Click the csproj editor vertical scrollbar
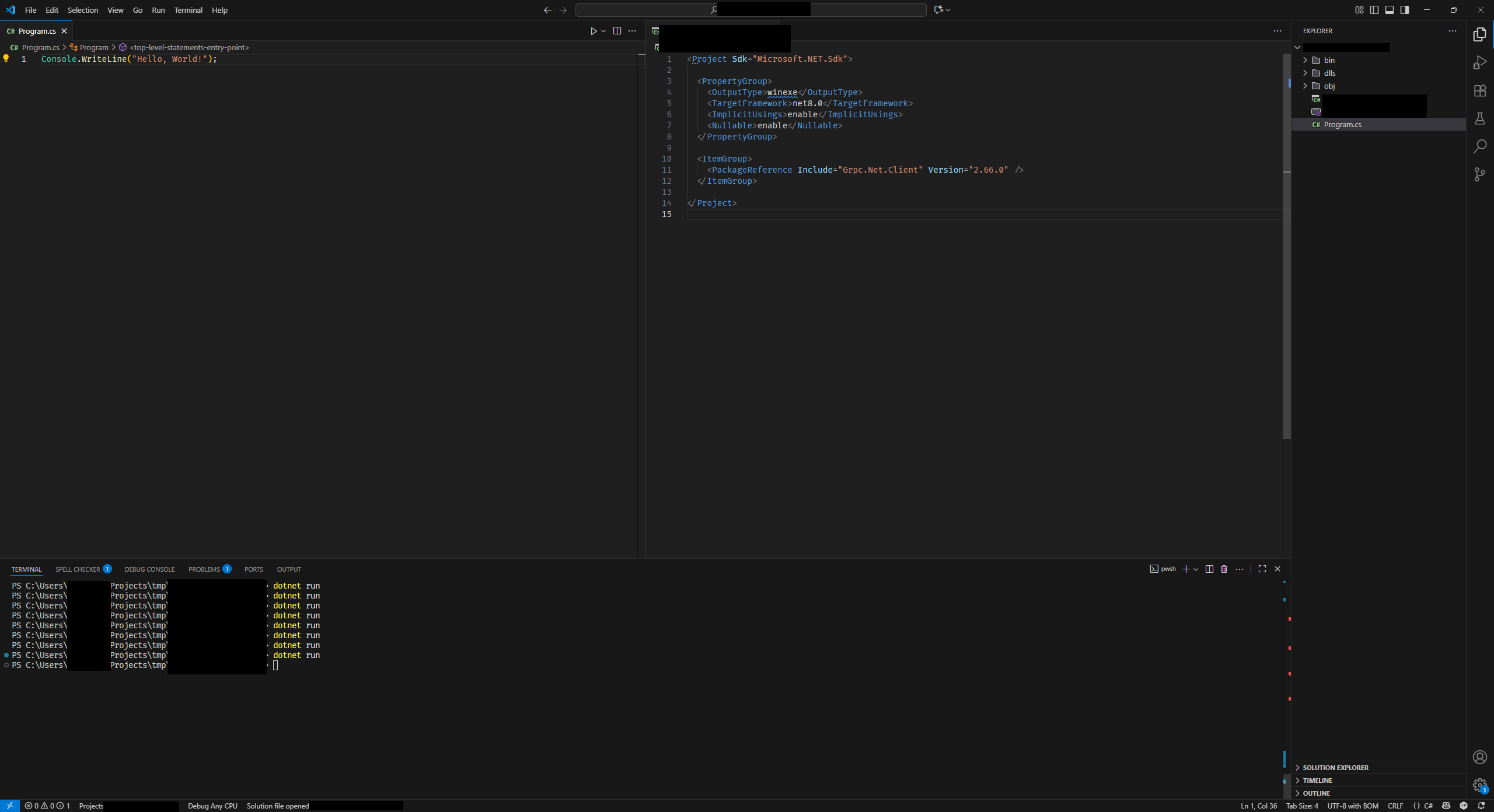Viewport: 1494px width, 812px height. (x=1286, y=245)
